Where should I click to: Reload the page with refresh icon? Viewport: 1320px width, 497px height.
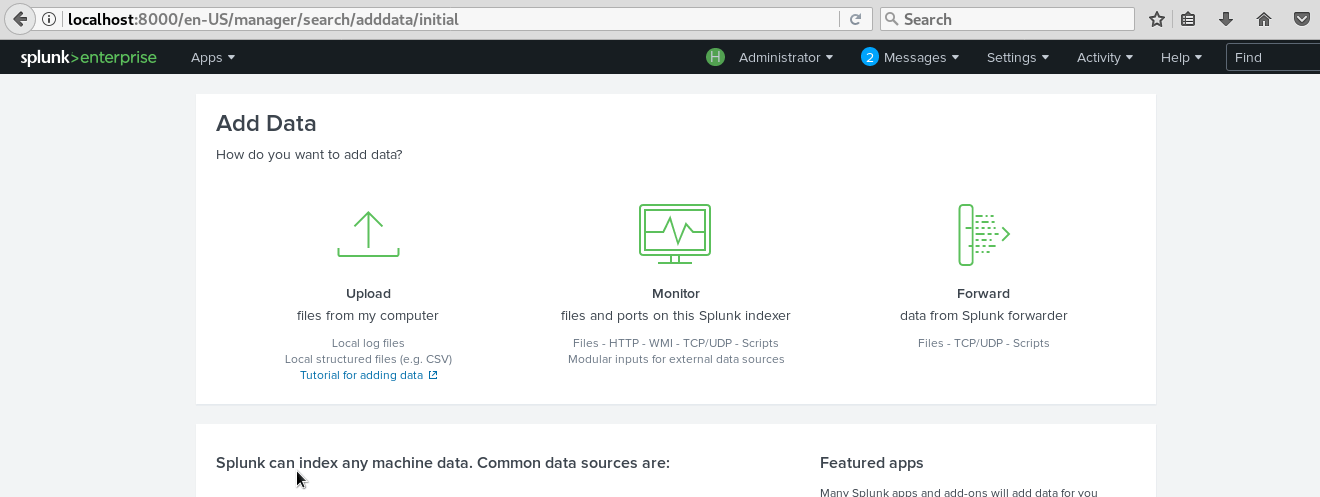tap(855, 19)
